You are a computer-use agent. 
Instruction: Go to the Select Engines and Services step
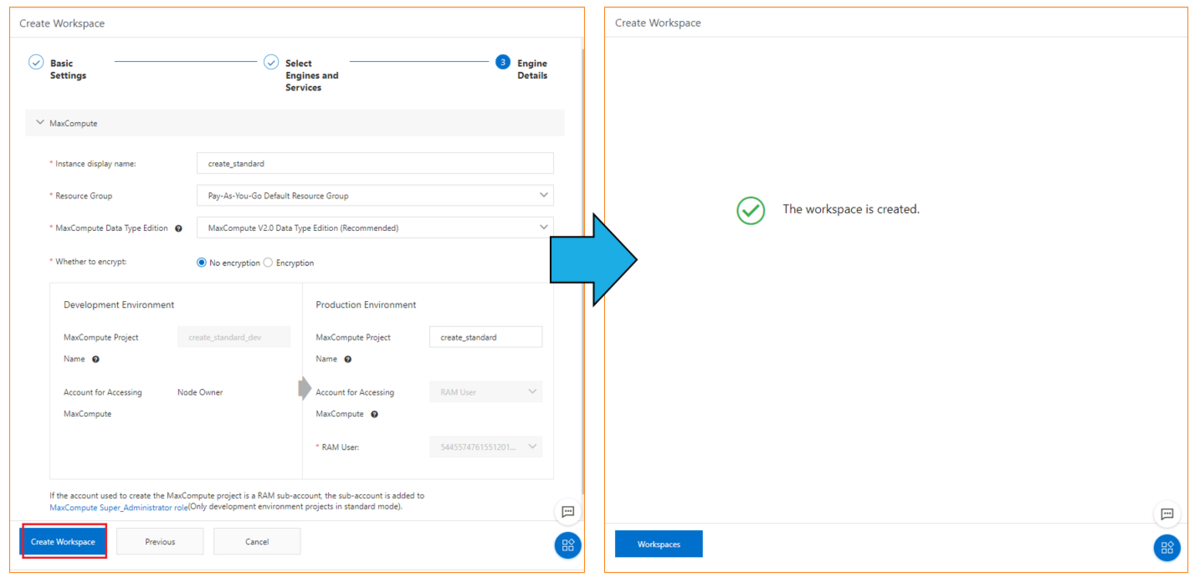click(311, 75)
